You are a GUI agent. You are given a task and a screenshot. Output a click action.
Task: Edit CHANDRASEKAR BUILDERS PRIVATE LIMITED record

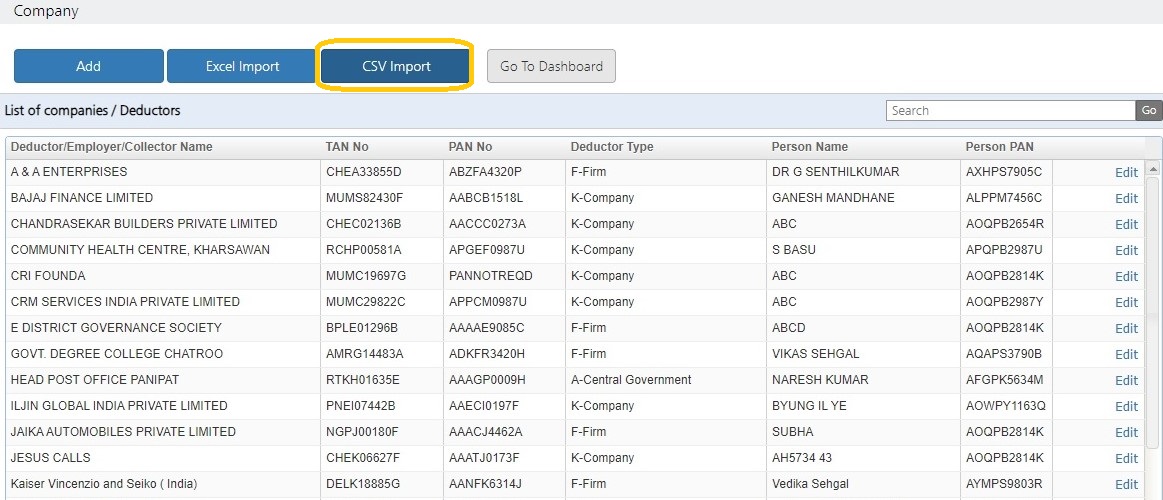1126,224
